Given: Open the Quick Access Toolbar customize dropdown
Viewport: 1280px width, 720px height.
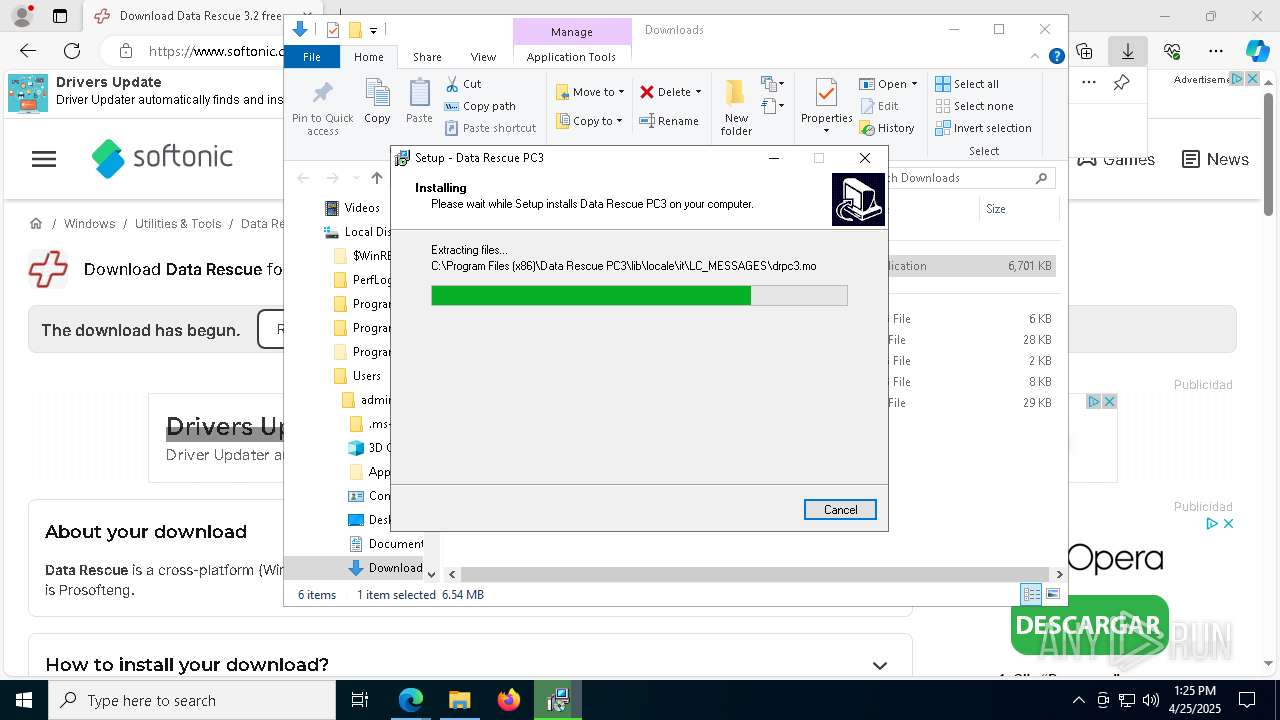Looking at the screenshot, I should tap(373, 31).
